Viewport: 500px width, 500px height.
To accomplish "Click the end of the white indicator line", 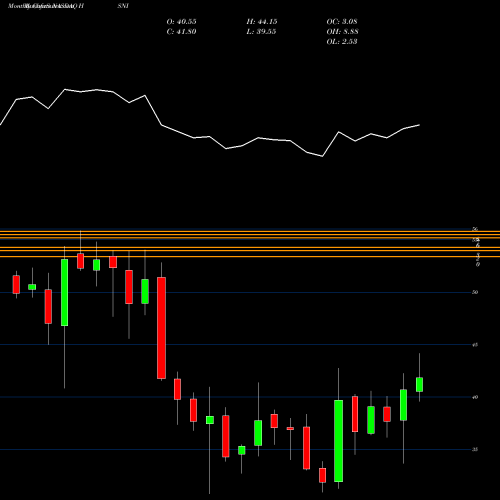I will point(419,125).
